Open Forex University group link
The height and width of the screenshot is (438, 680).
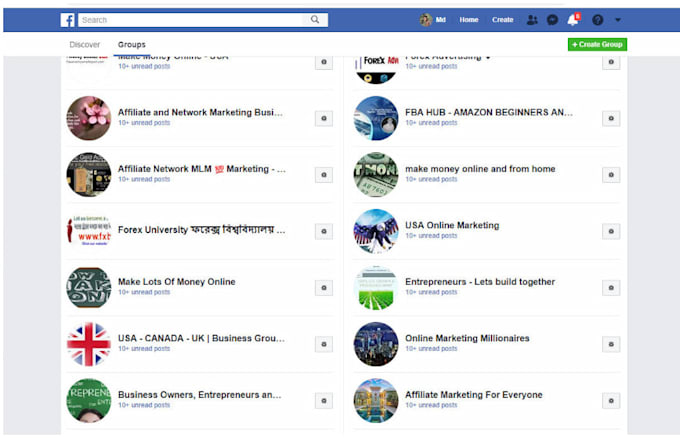[x=202, y=229]
